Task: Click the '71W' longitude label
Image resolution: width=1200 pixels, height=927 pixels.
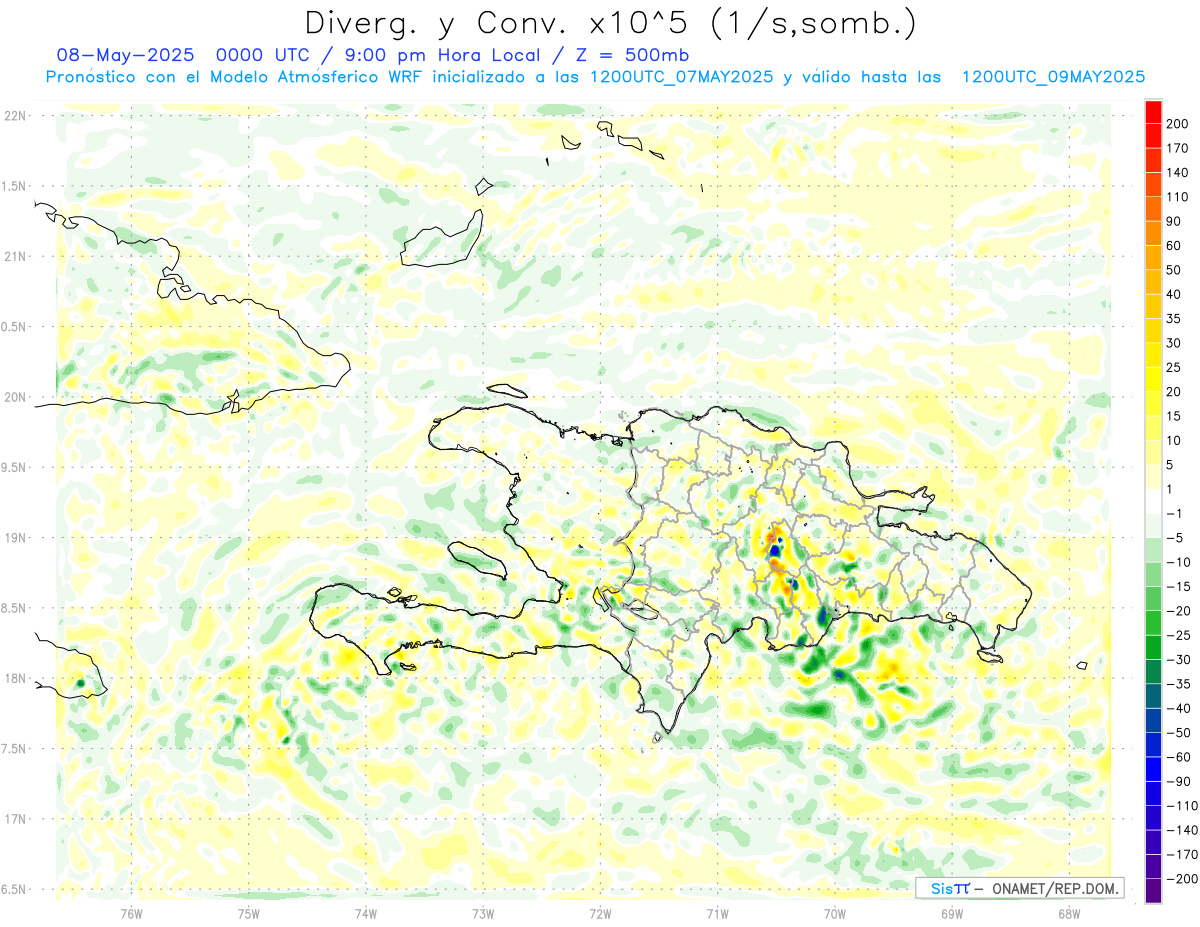Action: 717,913
